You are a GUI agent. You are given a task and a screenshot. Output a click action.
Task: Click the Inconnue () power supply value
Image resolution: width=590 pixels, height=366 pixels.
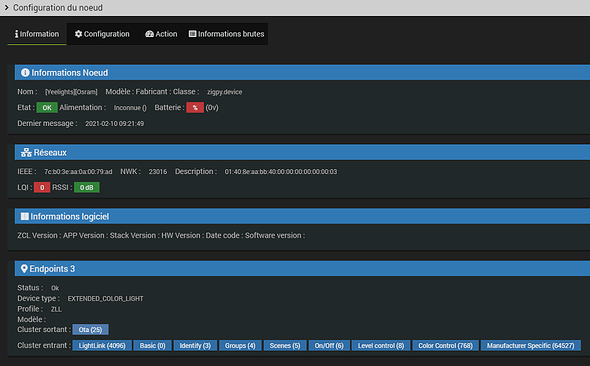pos(130,108)
